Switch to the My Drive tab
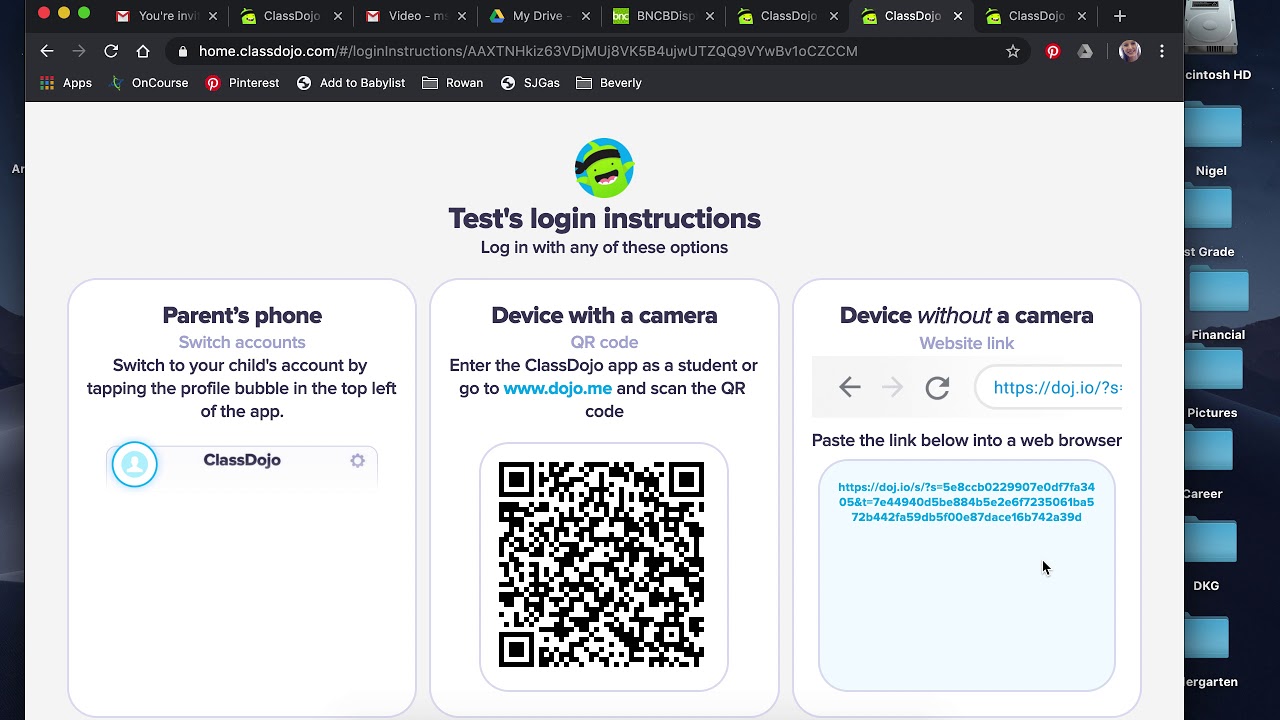Screen dimensions: 1280x720 tap(540, 16)
